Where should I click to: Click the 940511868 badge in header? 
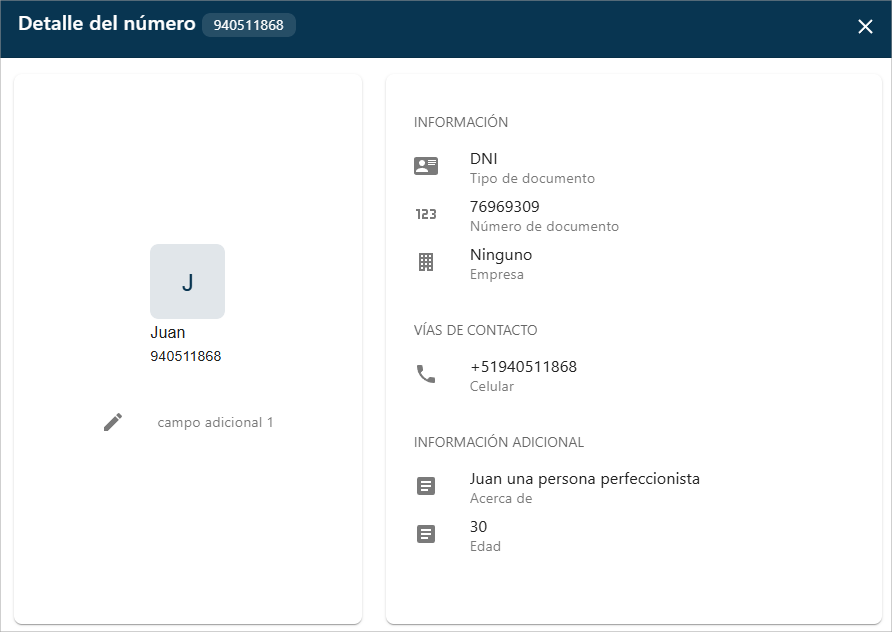[x=249, y=25]
